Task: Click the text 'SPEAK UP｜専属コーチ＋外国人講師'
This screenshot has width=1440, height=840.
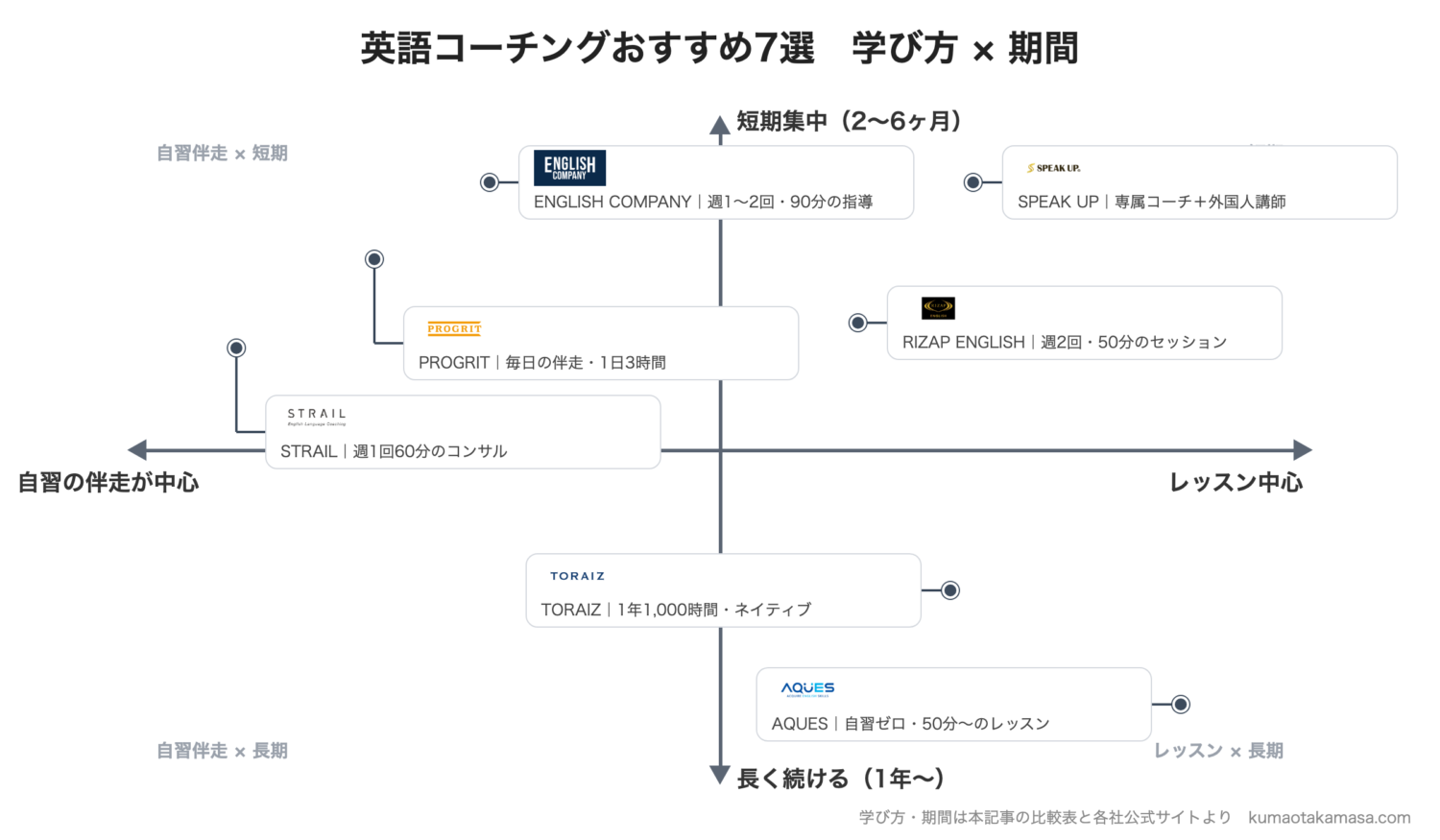Action: click(x=1151, y=202)
